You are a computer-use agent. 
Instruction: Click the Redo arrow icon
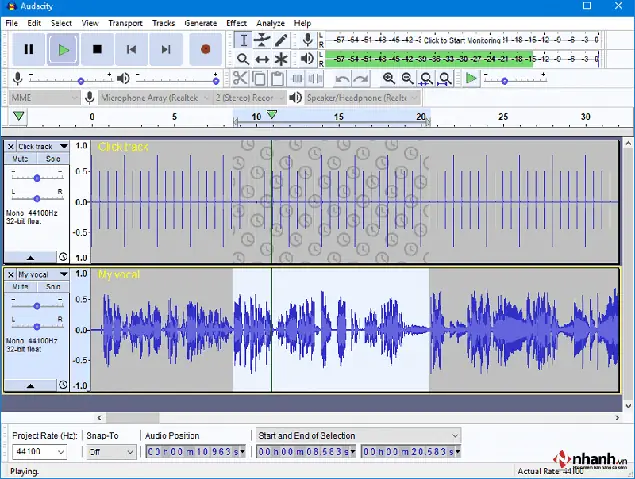point(361,78)
